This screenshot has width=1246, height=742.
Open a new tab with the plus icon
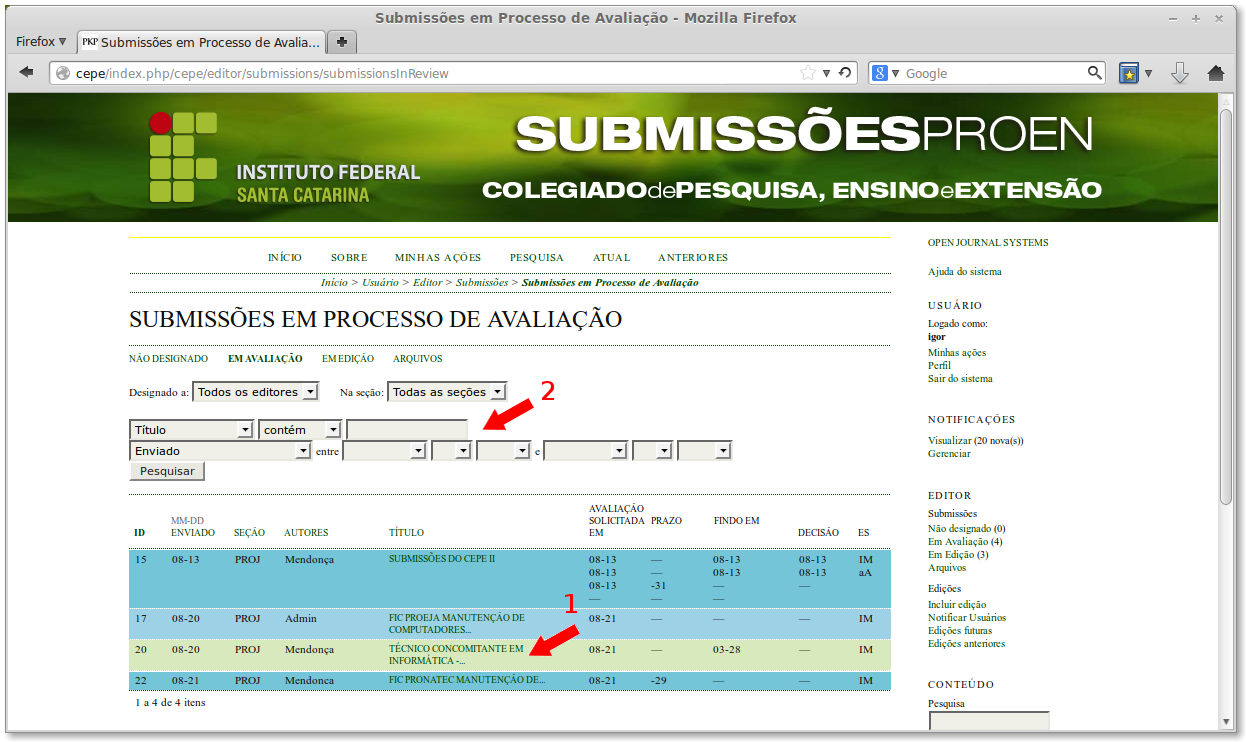(341, 41)
